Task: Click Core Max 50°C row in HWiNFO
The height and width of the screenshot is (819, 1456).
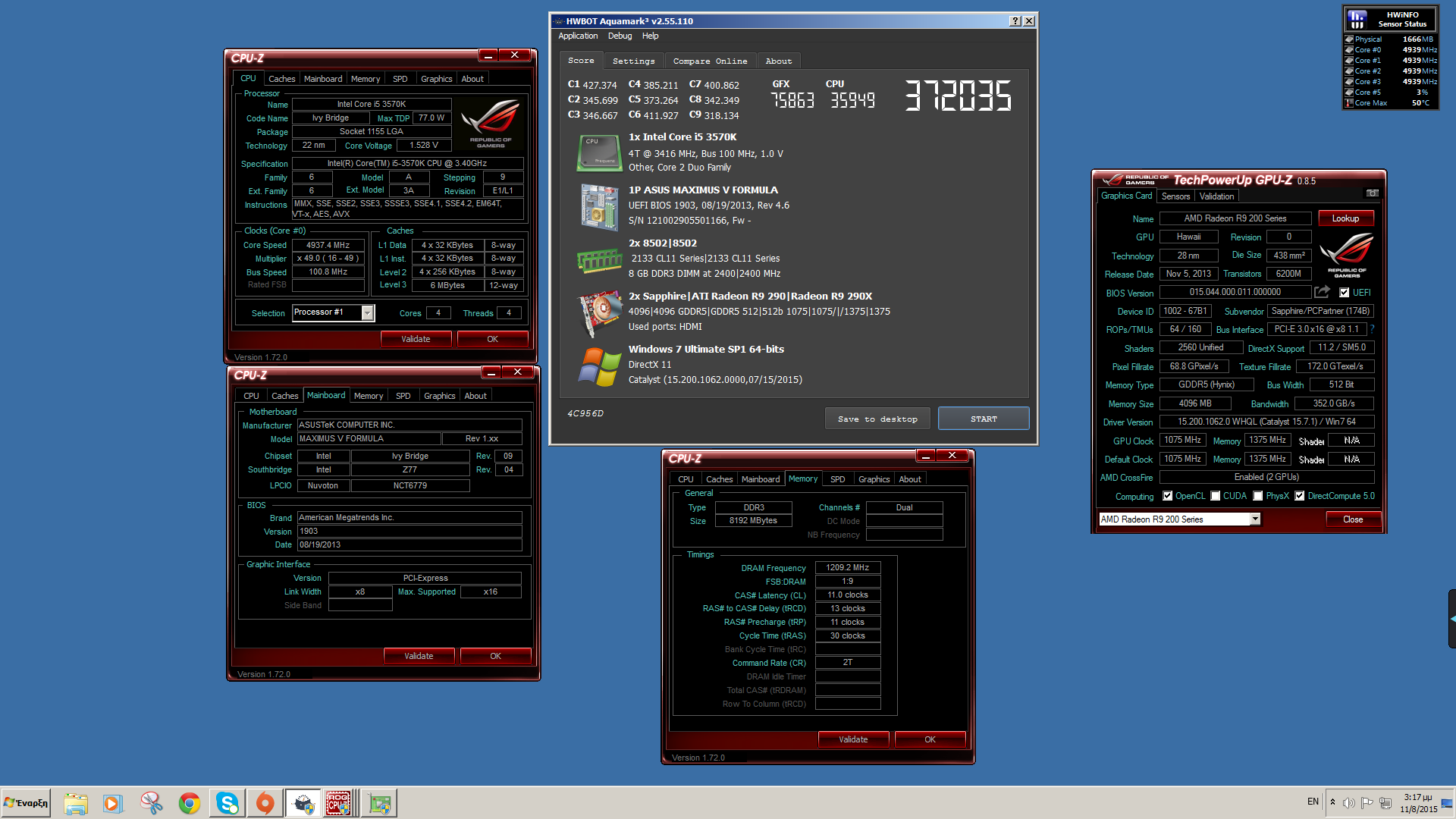Action: pyautogui.click(x=1391, y=103)
